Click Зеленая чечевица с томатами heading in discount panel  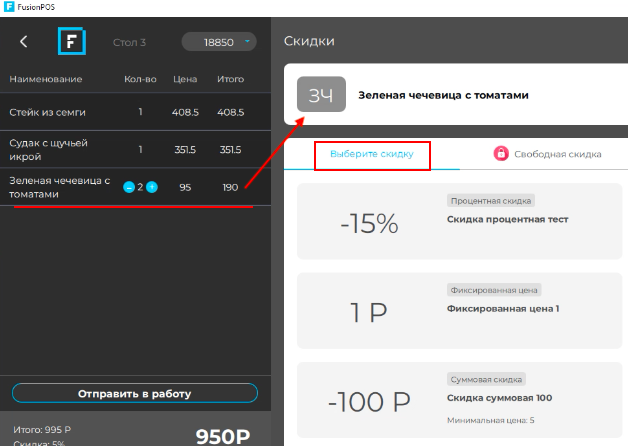tap(443, 95)
